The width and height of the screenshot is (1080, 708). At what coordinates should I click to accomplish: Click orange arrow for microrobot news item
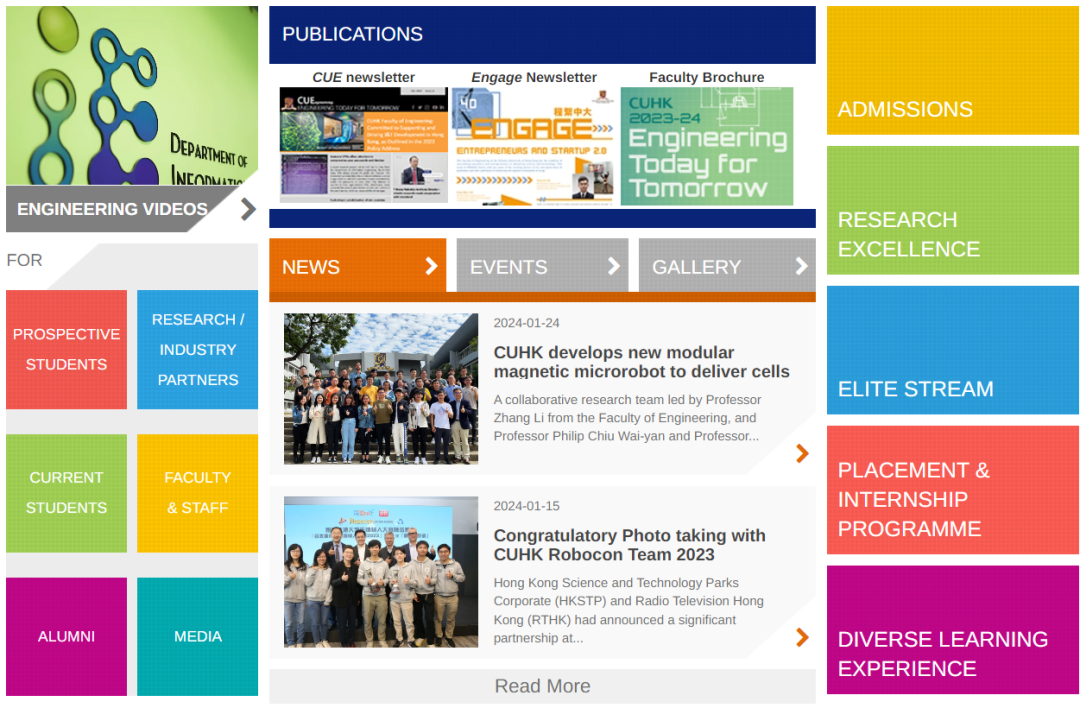pos(802,453)
